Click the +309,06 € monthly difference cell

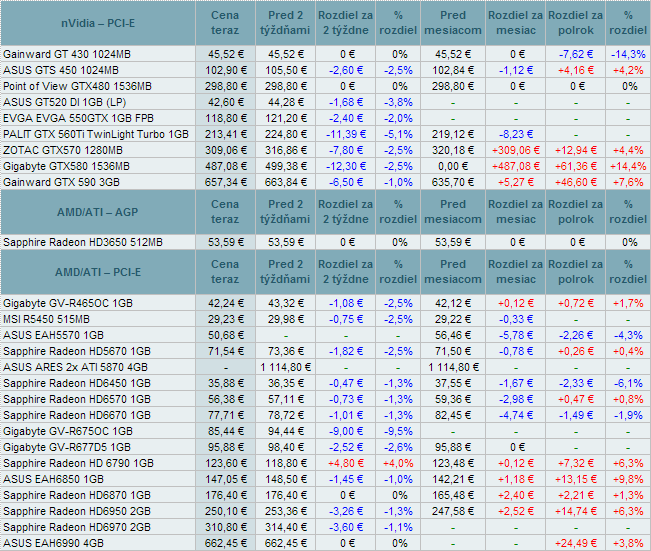pos(516,150)
